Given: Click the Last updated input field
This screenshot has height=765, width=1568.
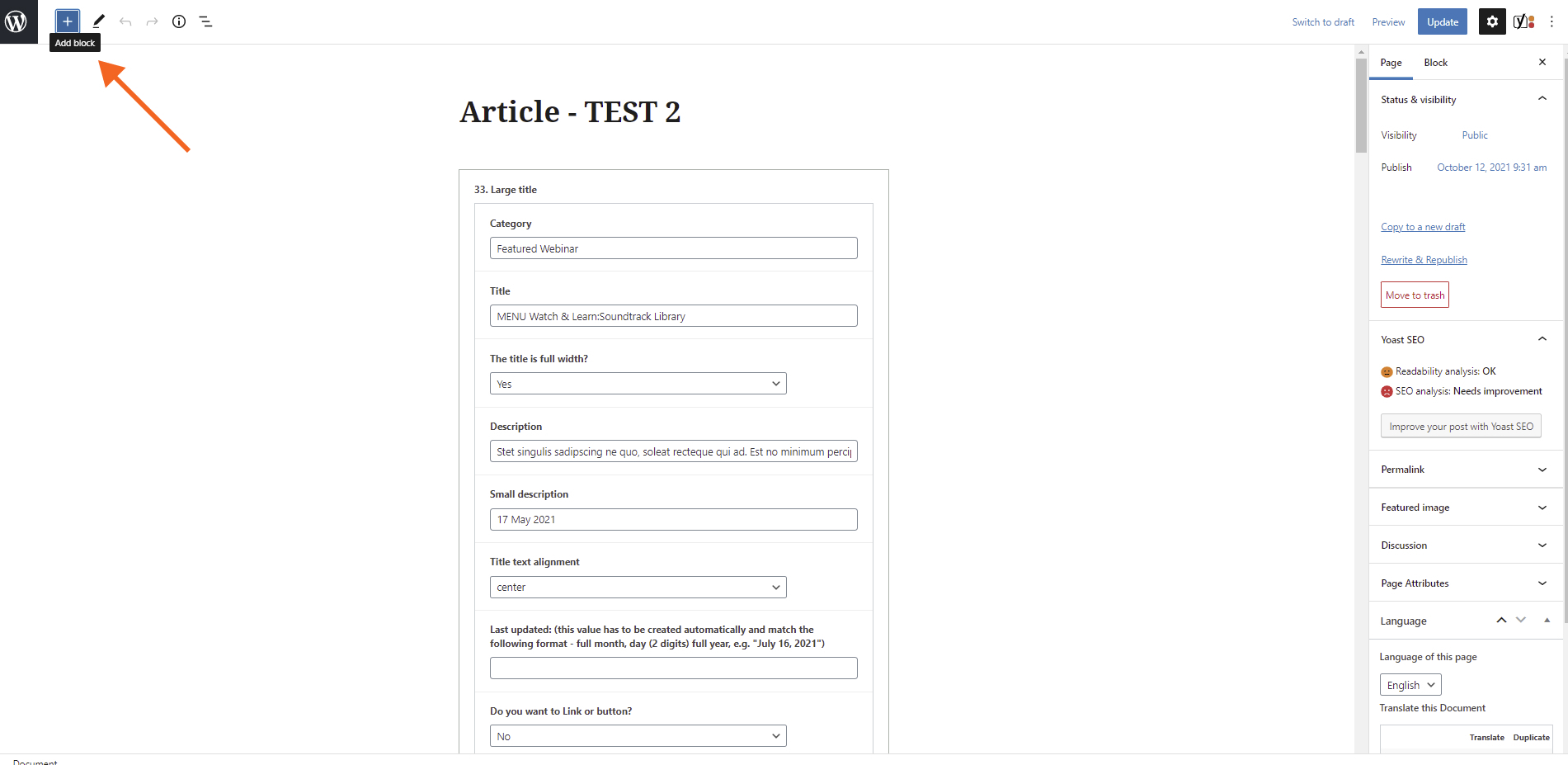Looking at the screenshot, I should pos(673,668).
